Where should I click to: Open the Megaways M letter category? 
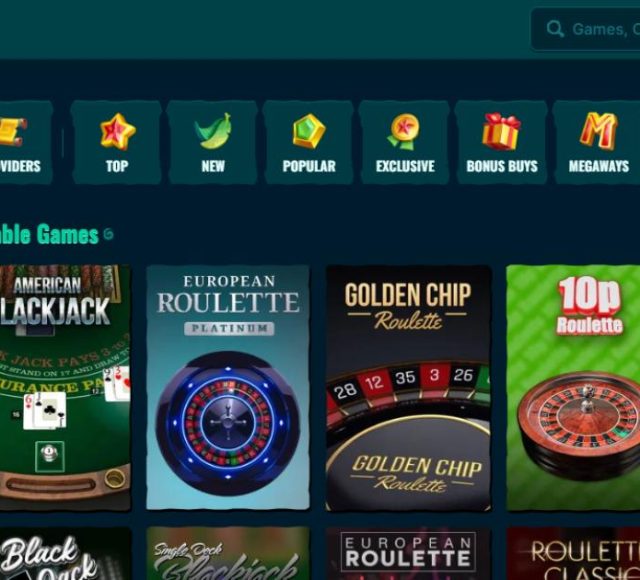tap(598, 131)
